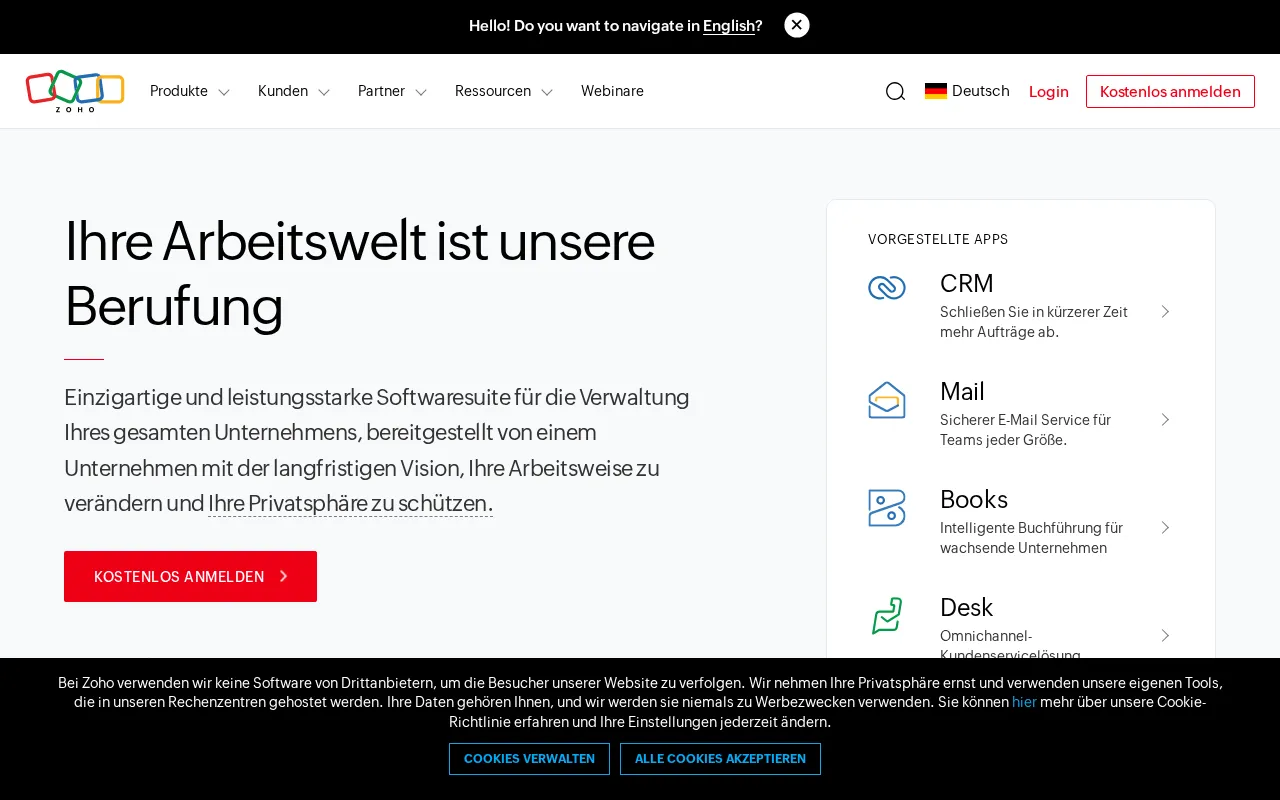Open Ihre Privatsphäre zu schützen link
Screen dimensions: 1280x800
pos(350,503)
